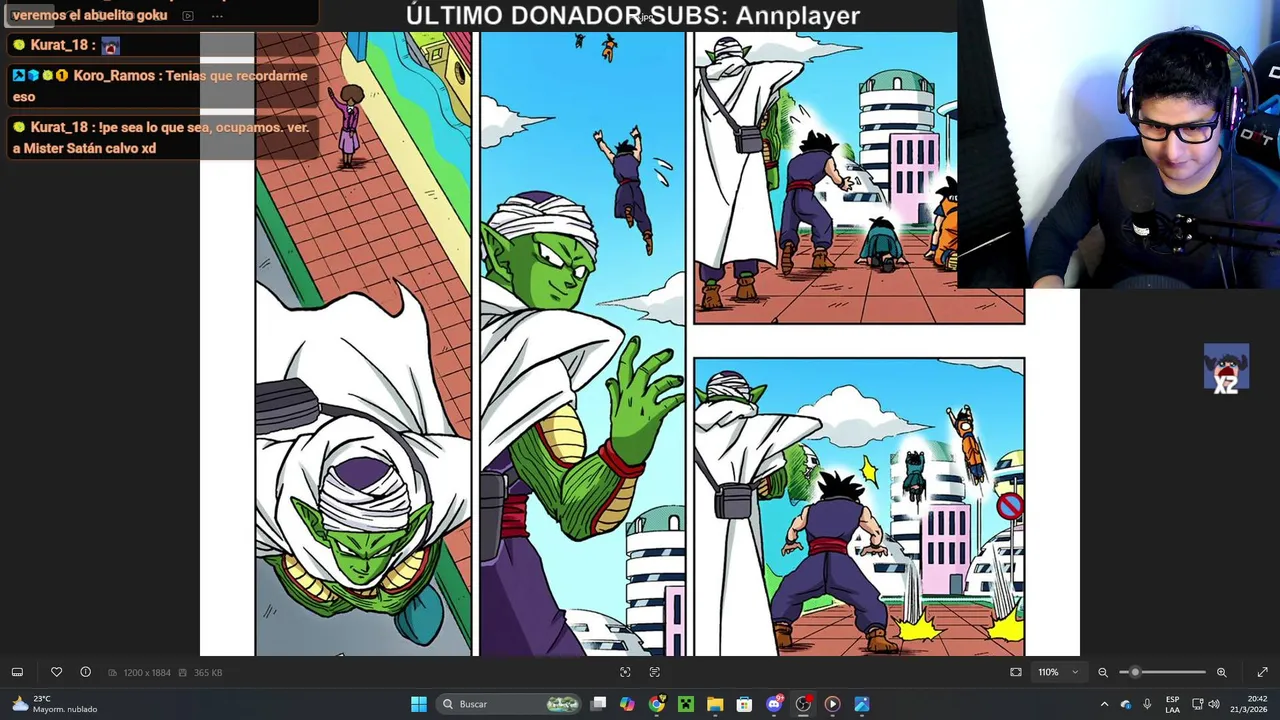This screenshot has height=720, width=1280.
Task: Open the network status tray icon
Action: click(1197, 704)
